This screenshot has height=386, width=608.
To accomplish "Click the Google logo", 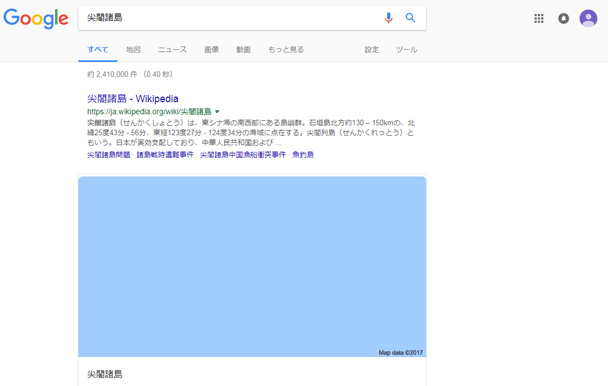I will click(x=36, y=18).
